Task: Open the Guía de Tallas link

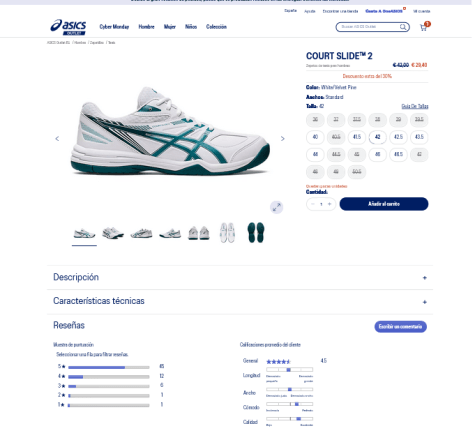Action: (415, 106)
